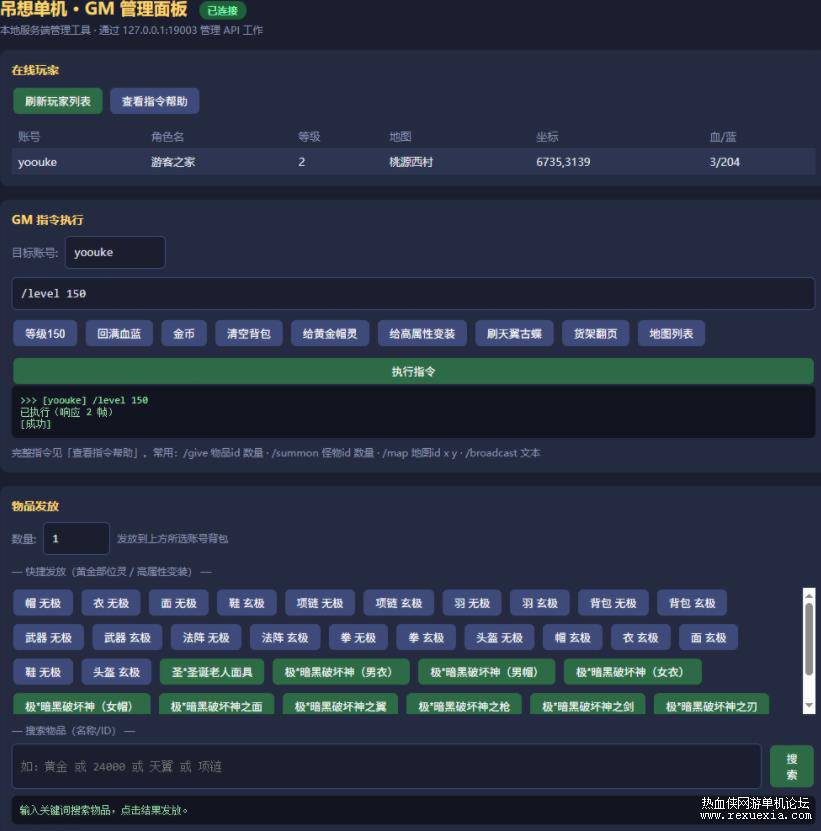This screenshot has height=831, width=821.
Task: Click the 面 无极 item button
Action: (x=179, y=603)
